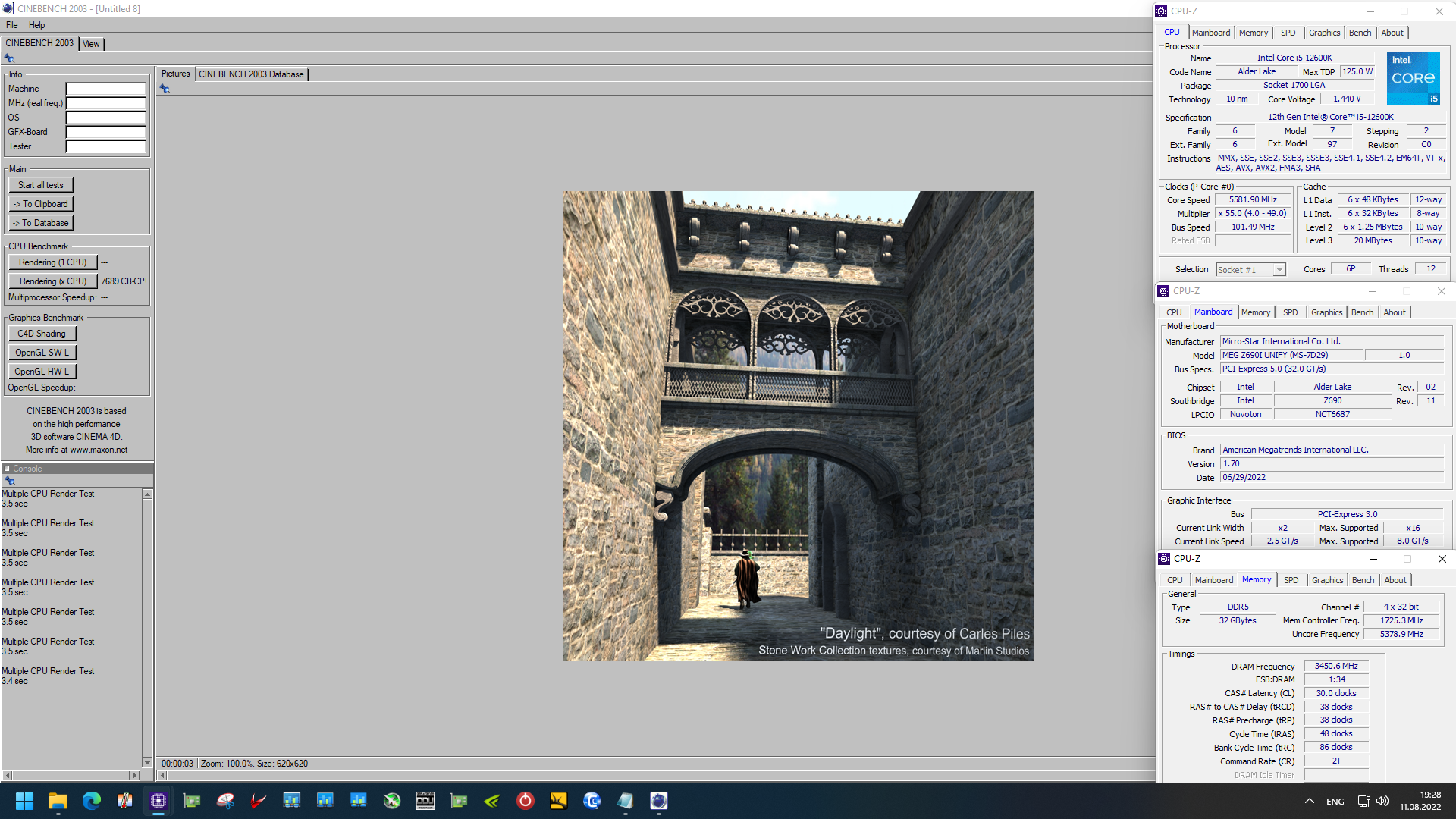Click CPU-Z icon in Mainboard window title bar
The width and height of the screenshot is (1456, 819).
pyautogui.click(x=1163, y=291)
